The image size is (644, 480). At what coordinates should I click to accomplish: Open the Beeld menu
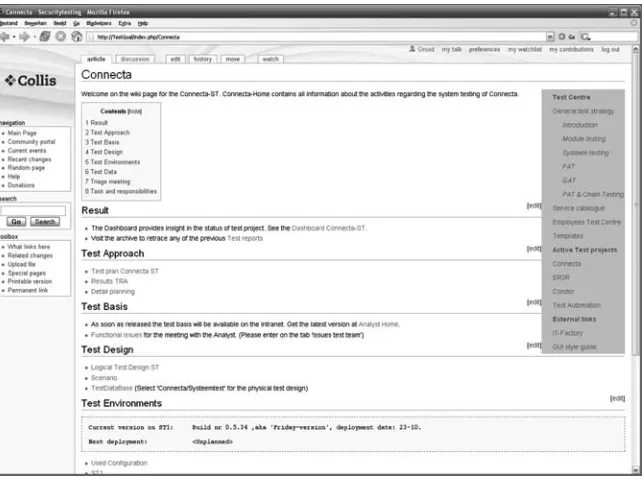tap(60, 23)
